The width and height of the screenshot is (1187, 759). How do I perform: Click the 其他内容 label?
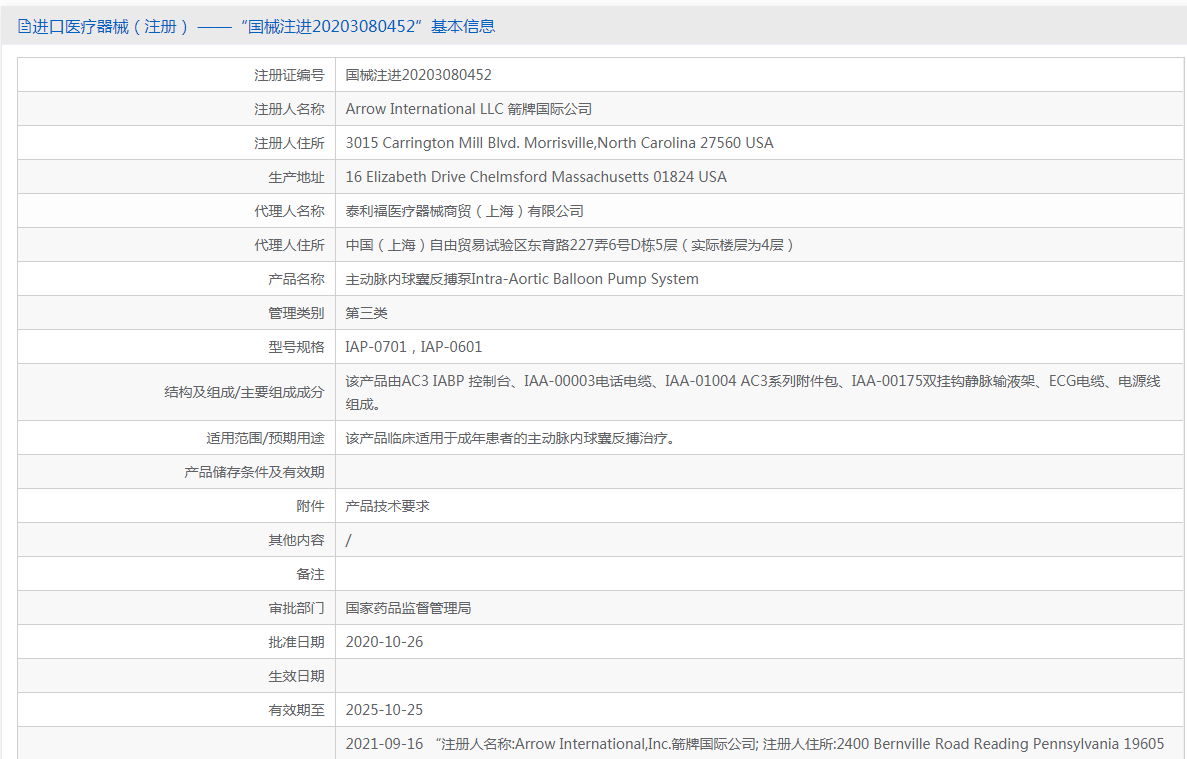[x=296, y=540]
